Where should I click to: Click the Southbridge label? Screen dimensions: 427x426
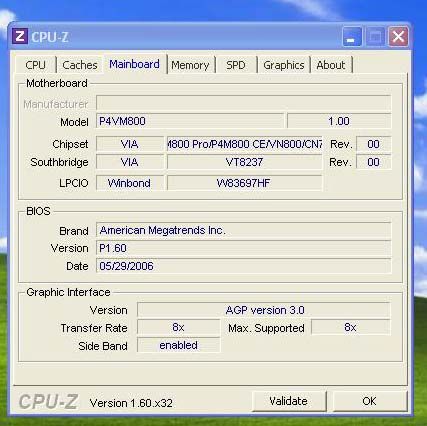[x=59, y=162]
